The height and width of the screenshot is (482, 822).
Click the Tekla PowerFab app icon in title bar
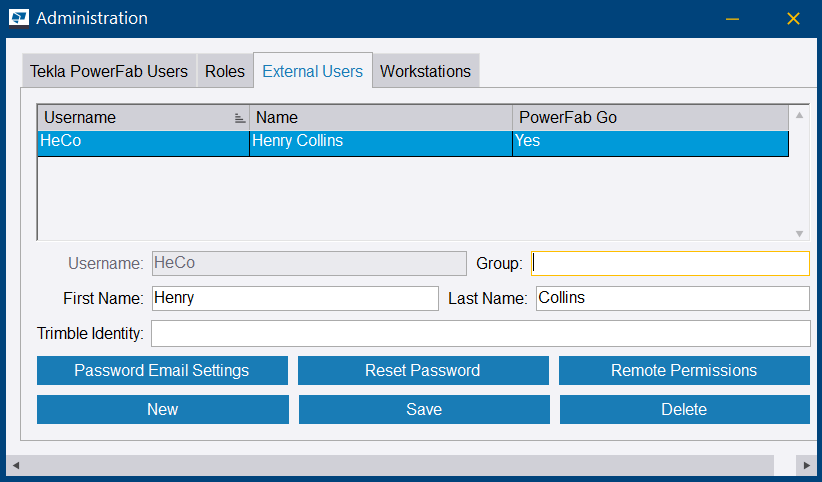point(19,18)
